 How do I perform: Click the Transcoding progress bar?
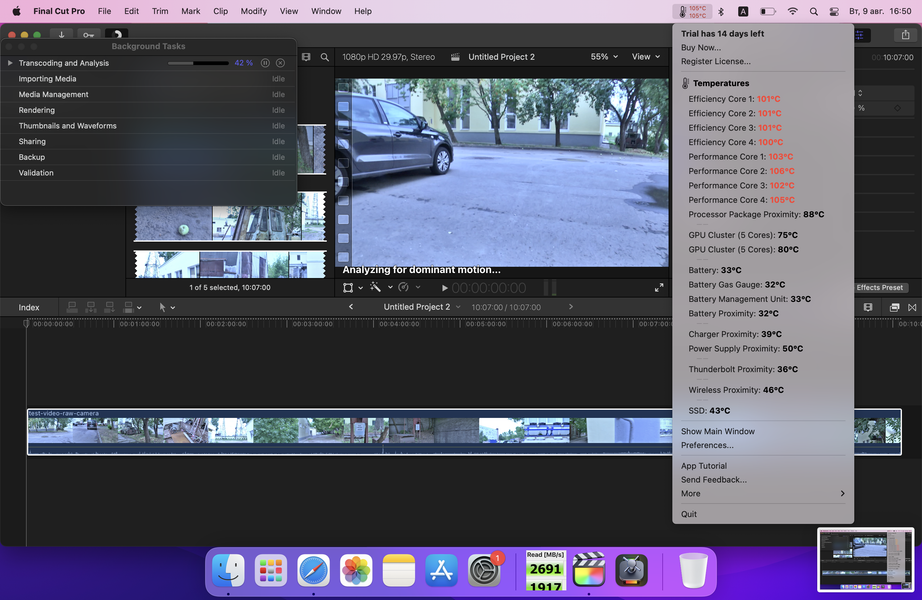(x=198, y=63)
